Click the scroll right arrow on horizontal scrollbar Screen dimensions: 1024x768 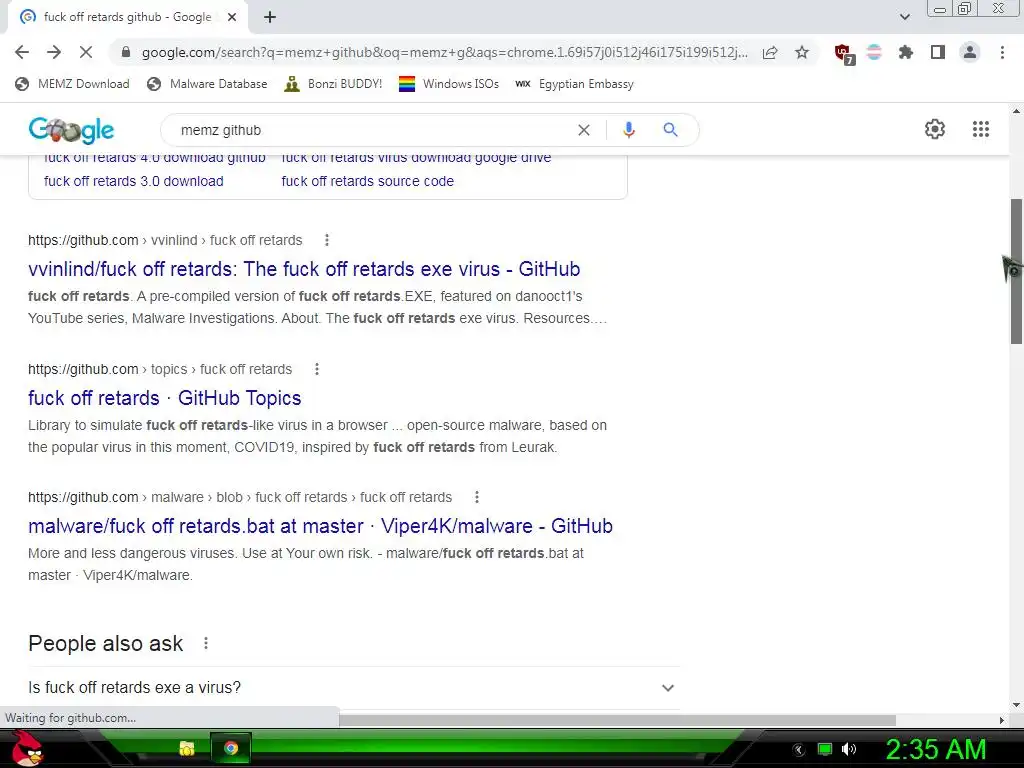click(x=1002, y=720)
